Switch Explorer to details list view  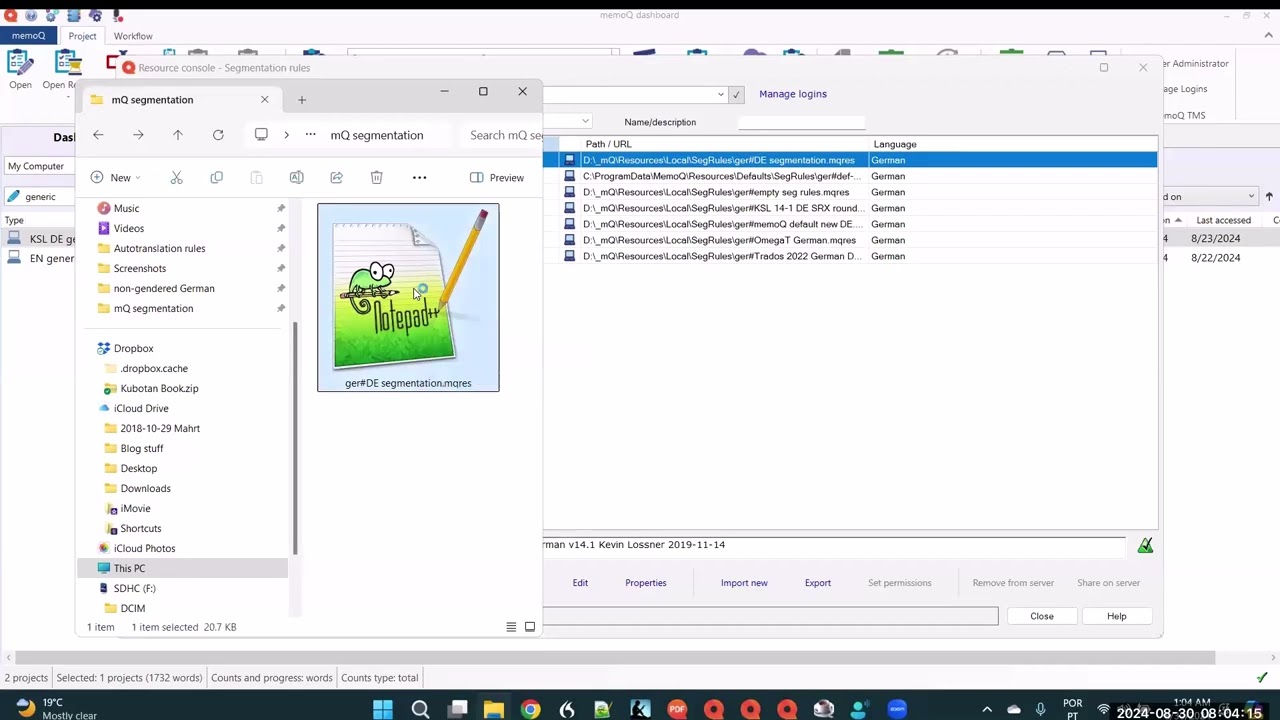coord(511,627)
